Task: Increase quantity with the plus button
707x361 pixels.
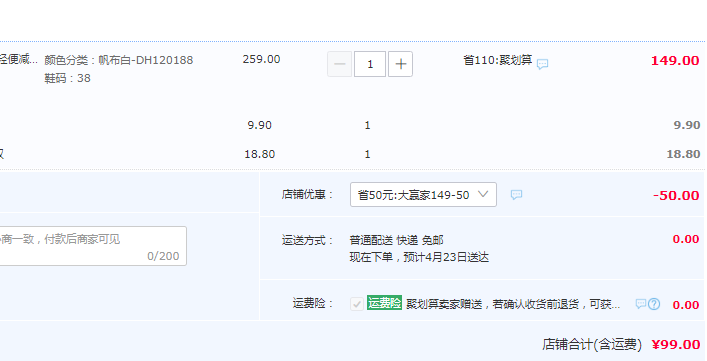Action: [x=400, y=64]
